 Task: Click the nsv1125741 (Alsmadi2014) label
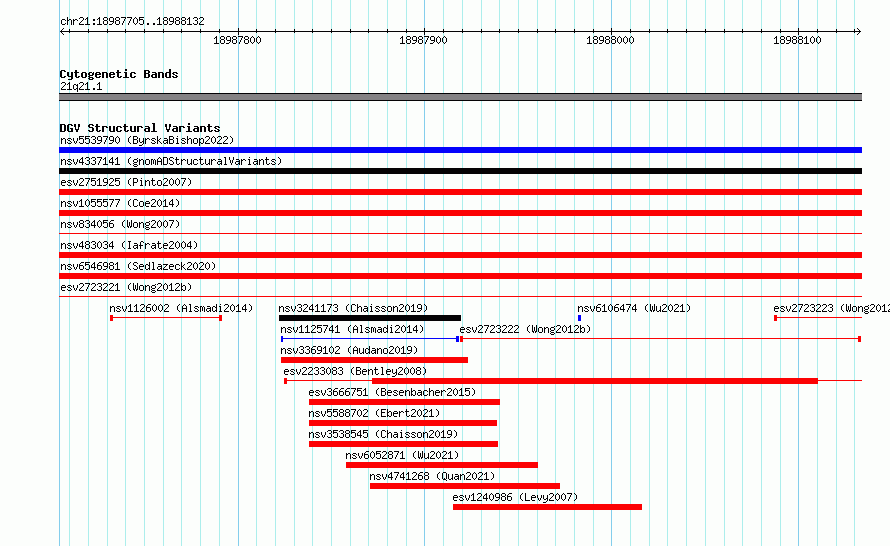tap(352, 329)
